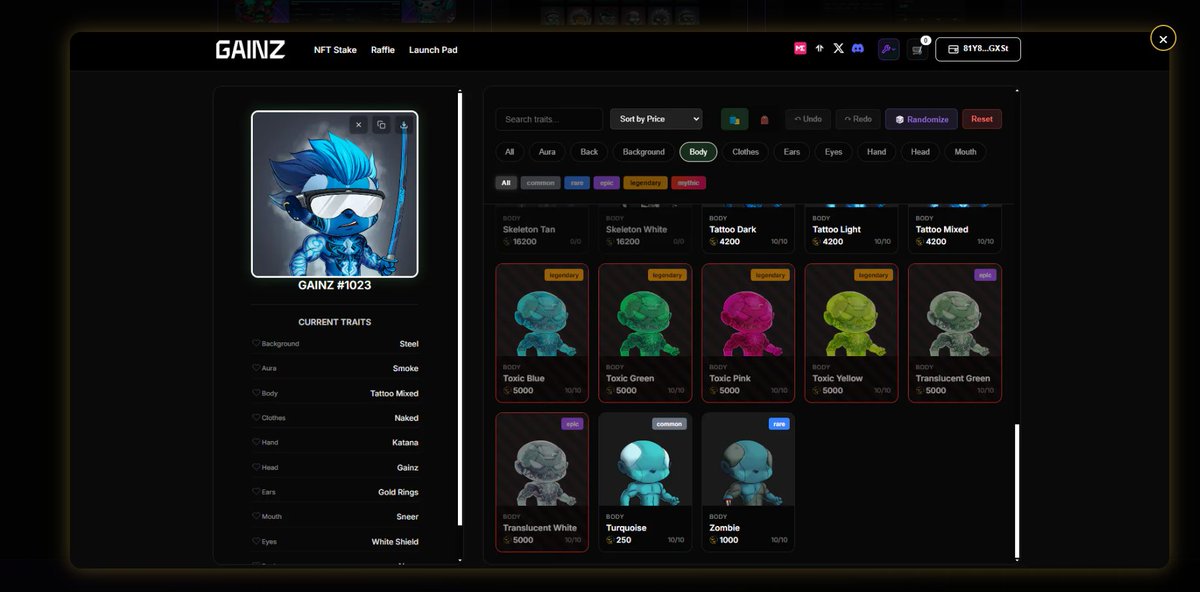
Task: Click the trait grid vertical scrollbar
Action: (x=1016, y=490)
